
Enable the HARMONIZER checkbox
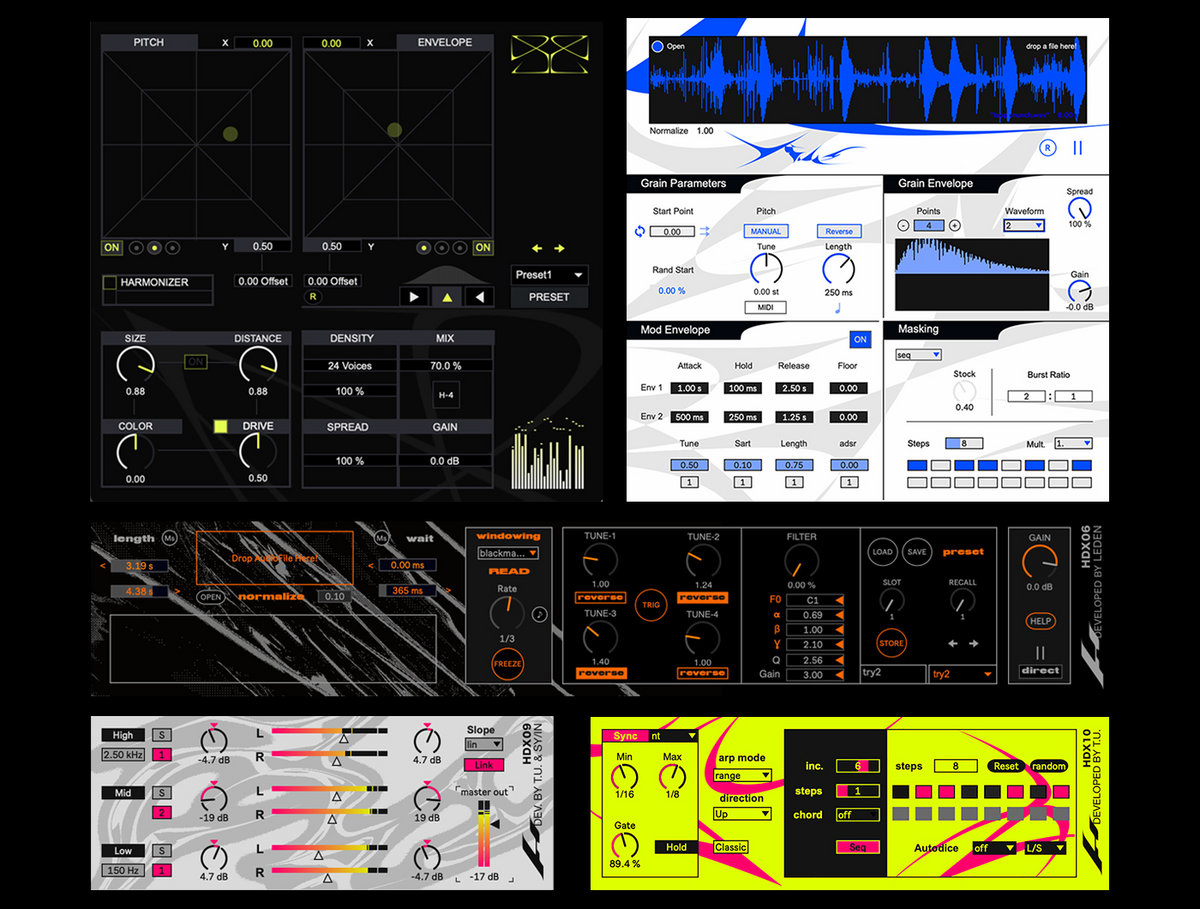[x=110, y=283]
